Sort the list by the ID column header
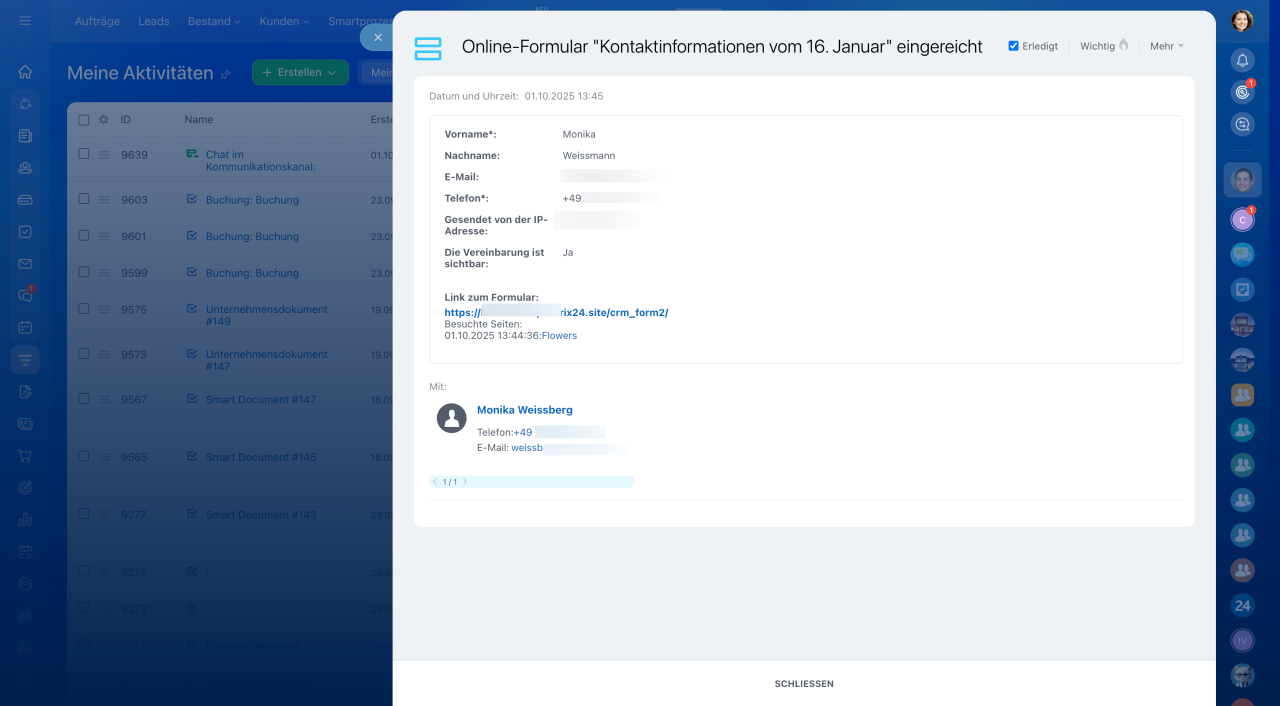The height and width of the screenshot is (706, 1280). (126, 119)
